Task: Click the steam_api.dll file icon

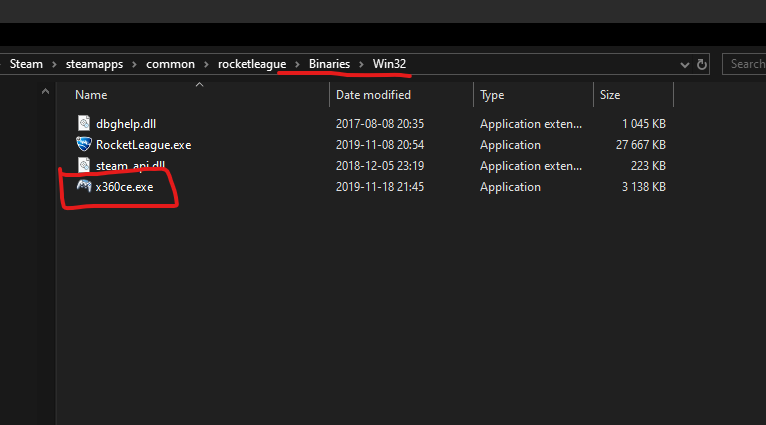Action: tap(84, 165)
